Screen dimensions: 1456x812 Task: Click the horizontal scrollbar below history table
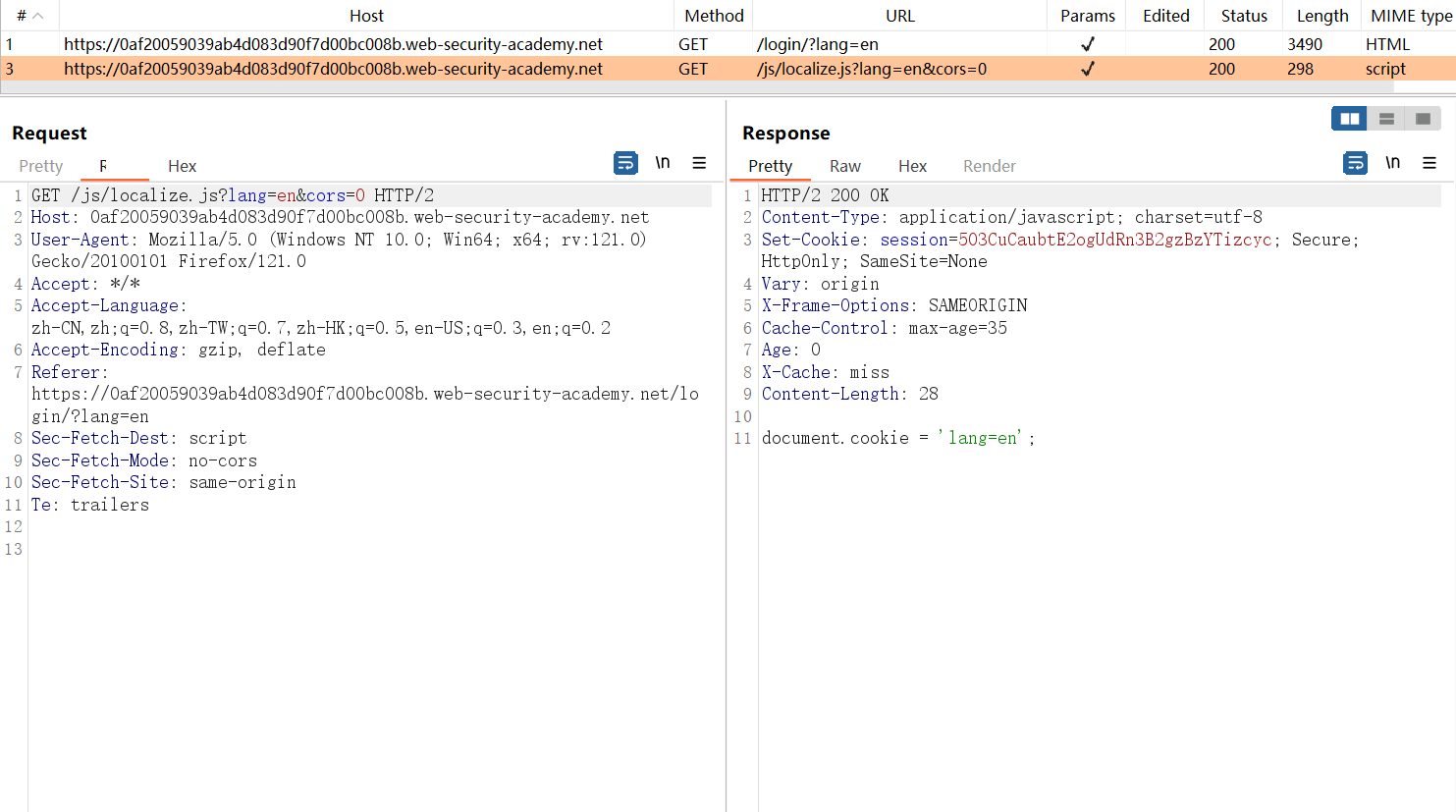(x=687, y=87)
